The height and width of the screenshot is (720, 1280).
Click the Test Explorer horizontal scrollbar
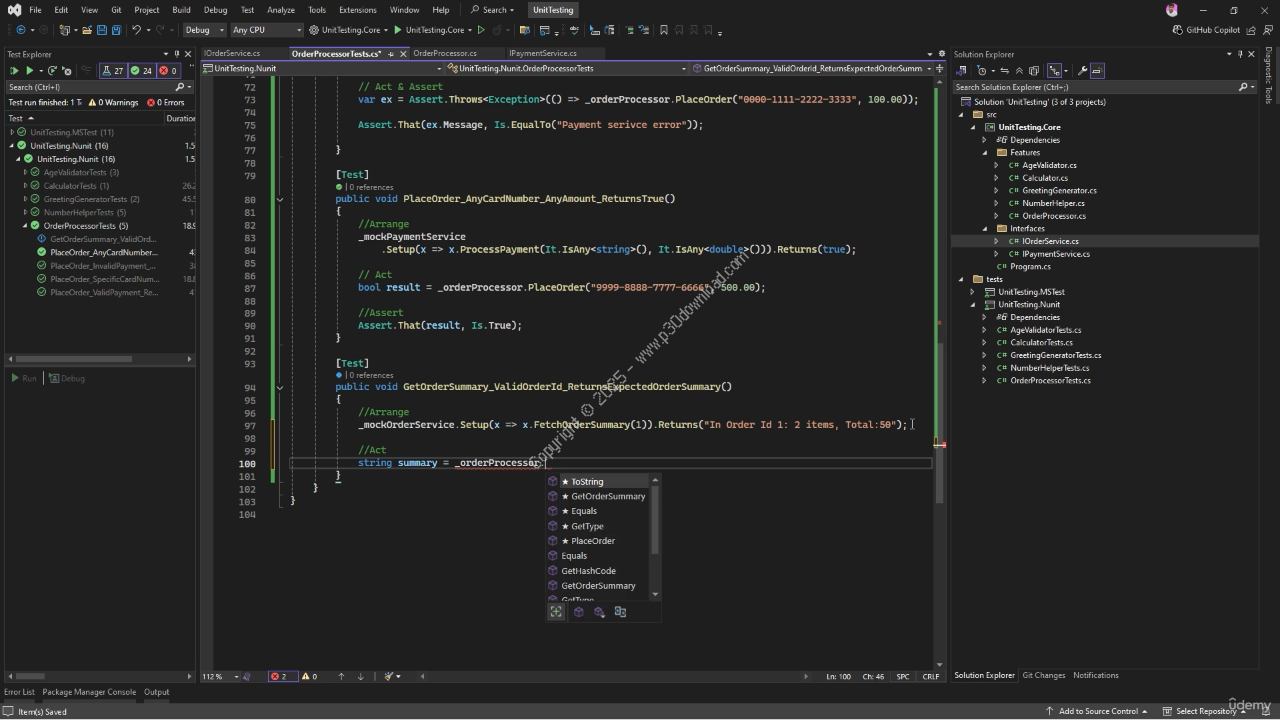pos(73,359)
